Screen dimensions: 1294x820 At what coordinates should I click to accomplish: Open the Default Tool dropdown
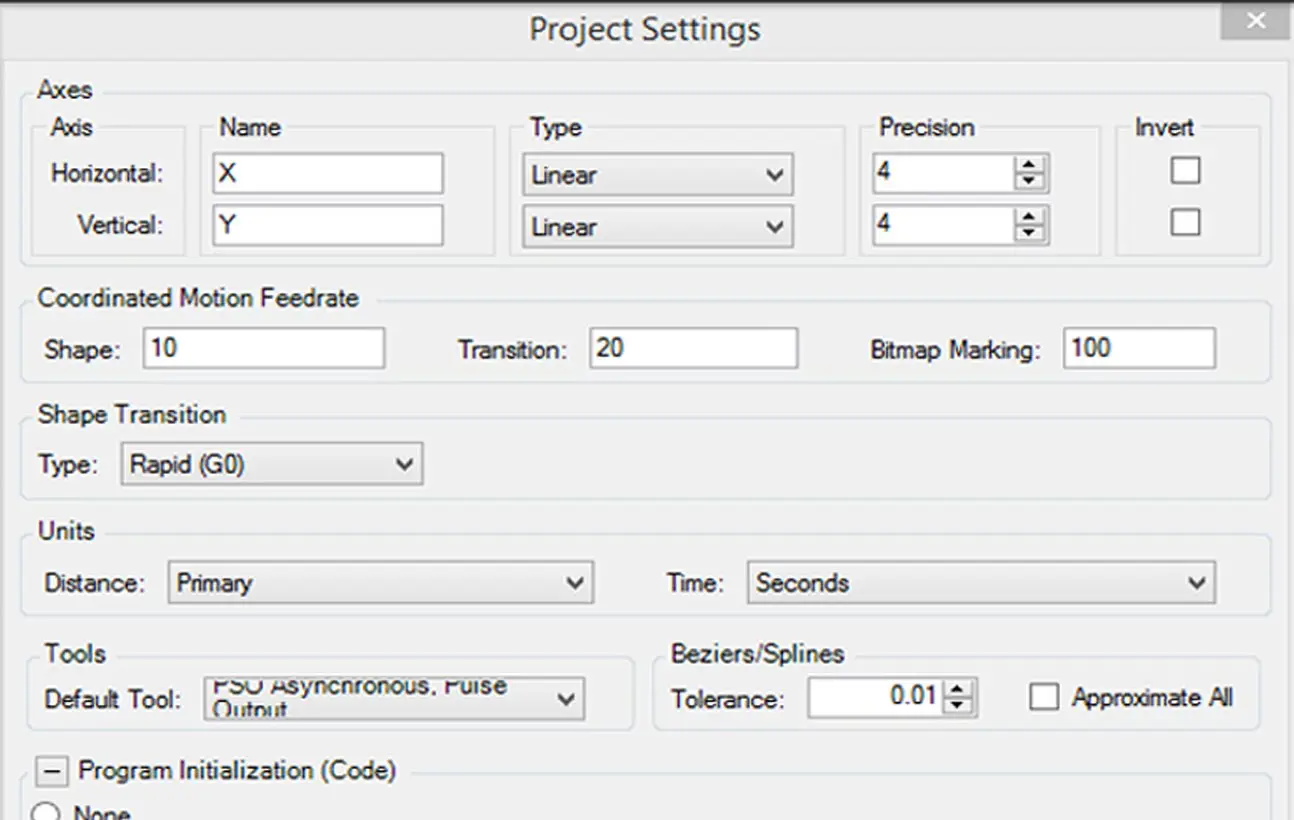[x=394, y=698]
